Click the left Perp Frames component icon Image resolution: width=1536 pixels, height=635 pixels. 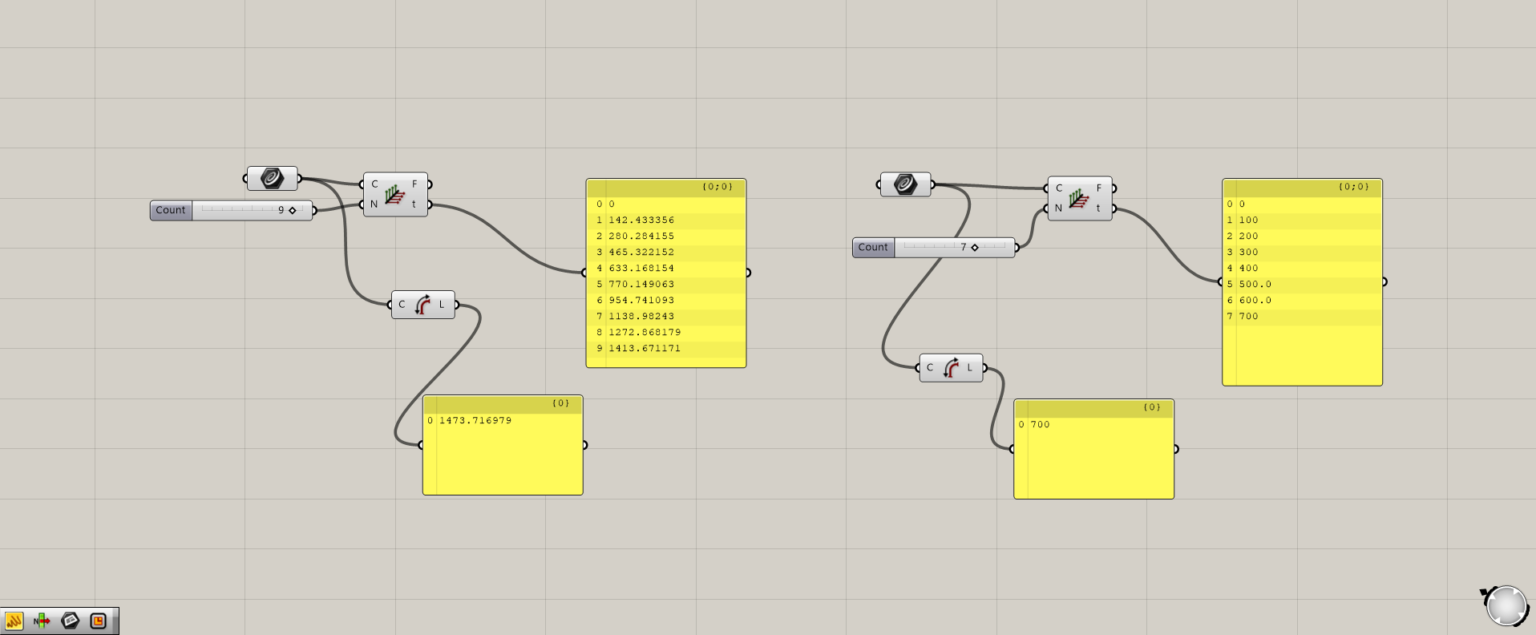click(394, 197)
